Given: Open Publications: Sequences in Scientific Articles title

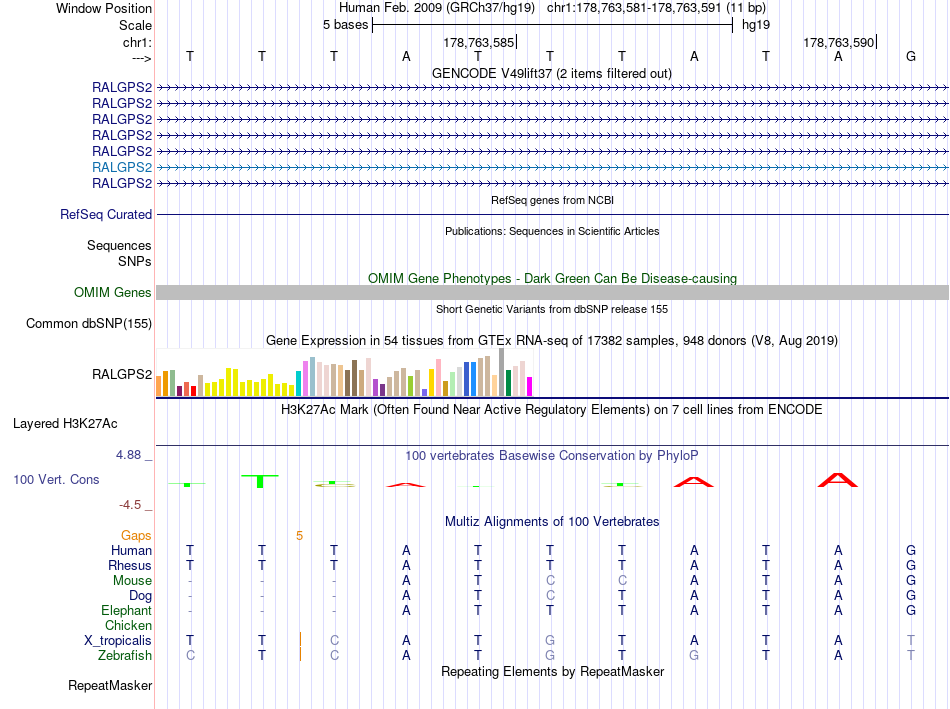Looking at the screenshot, I should click(552, 231).
